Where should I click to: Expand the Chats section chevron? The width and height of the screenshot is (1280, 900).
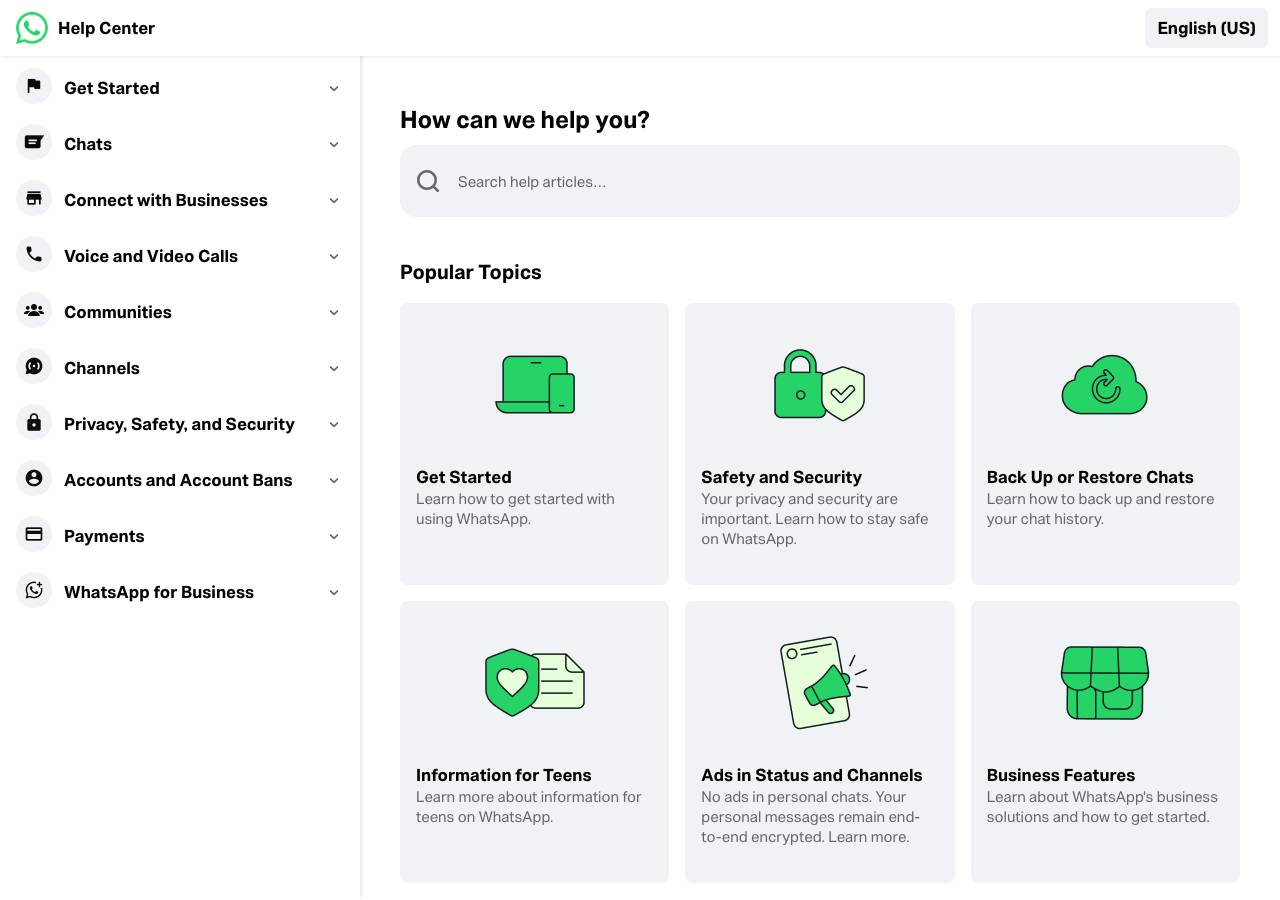334,144
